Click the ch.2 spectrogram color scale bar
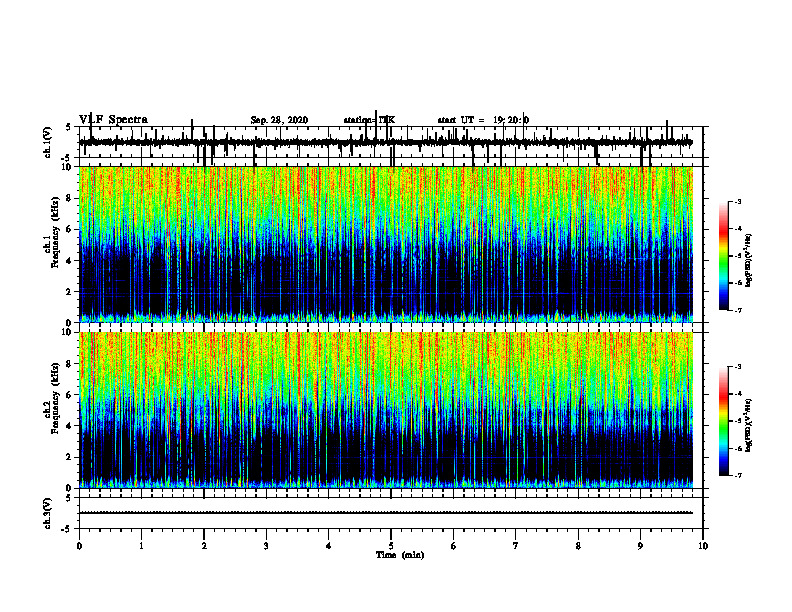This screenshot has height=612, width=792. [724, 421]
